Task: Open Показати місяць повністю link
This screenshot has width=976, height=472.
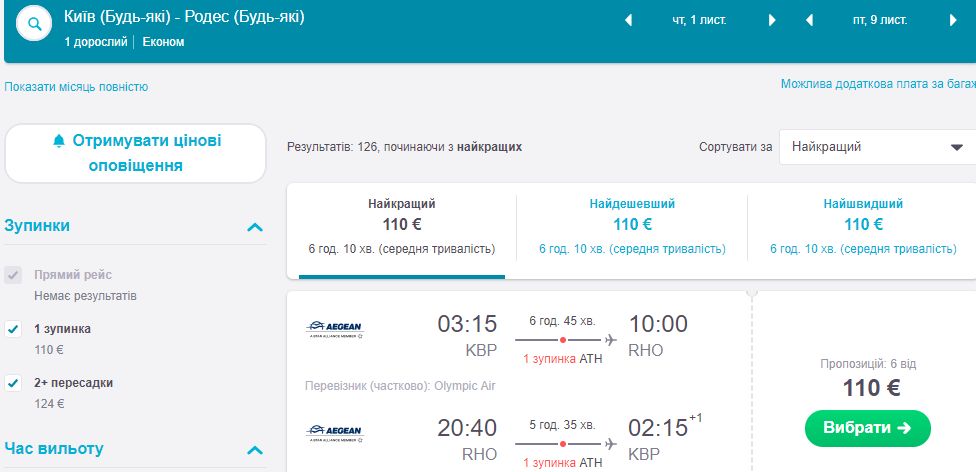Action: [x=77, y=87]
